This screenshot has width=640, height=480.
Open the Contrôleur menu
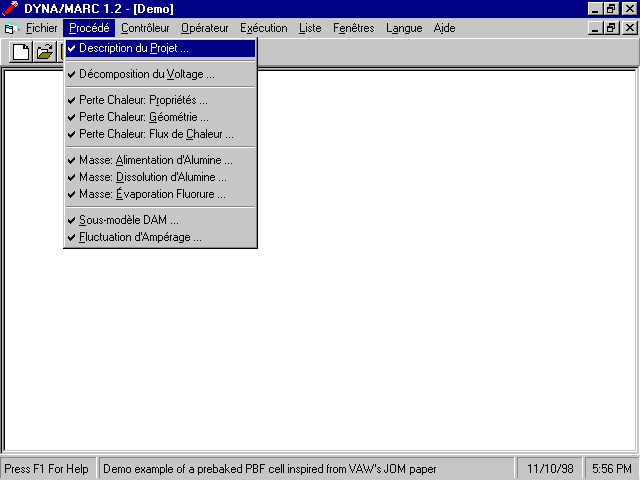coord(145,28)
